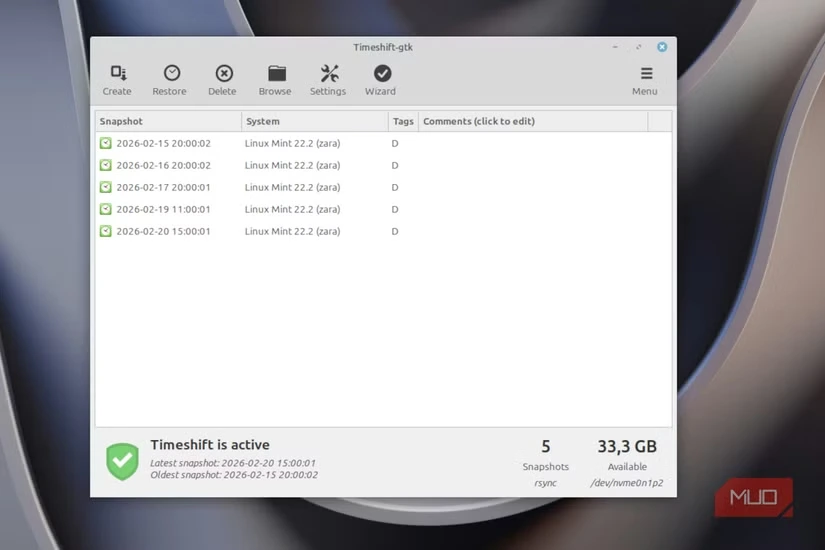Select snapshot 2026-02-15 20:00:02
This screenshot has width=825, height=550.
pyautogui.click(x=163, y=143)
